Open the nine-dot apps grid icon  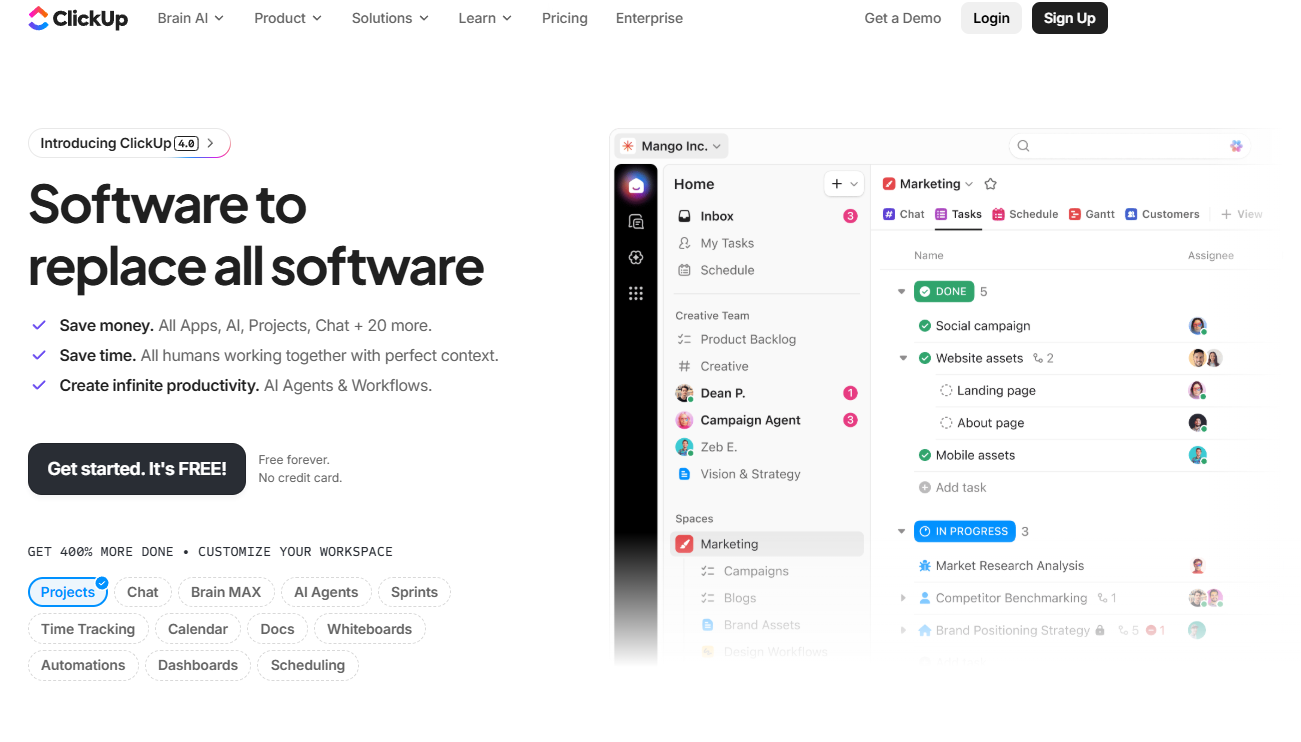[636, 293]
